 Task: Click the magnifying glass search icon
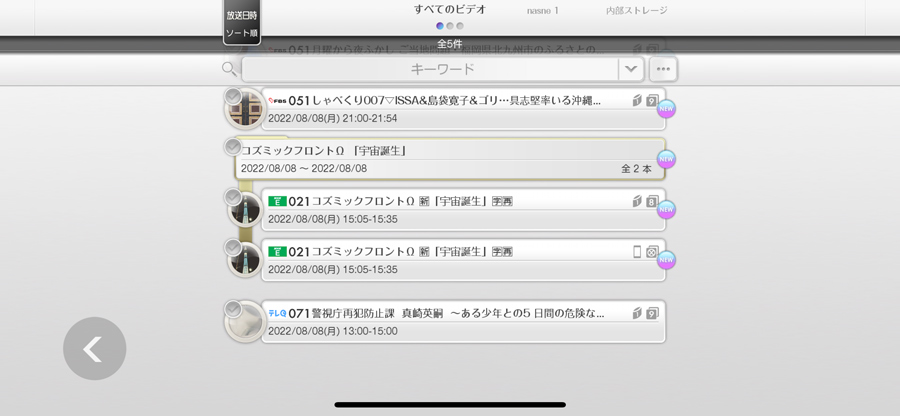(x=229, y=69)
